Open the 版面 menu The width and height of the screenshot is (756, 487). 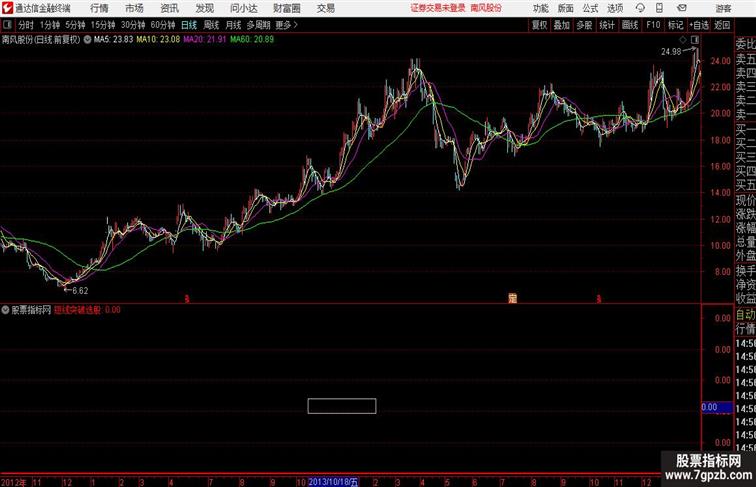pos(566,8)
